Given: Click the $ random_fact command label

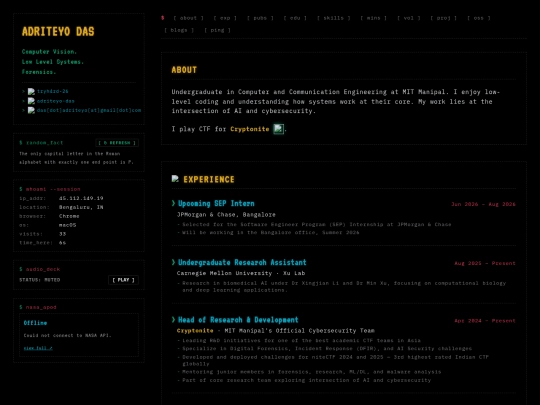Looking at the screenshot, I should pos(41,143).
